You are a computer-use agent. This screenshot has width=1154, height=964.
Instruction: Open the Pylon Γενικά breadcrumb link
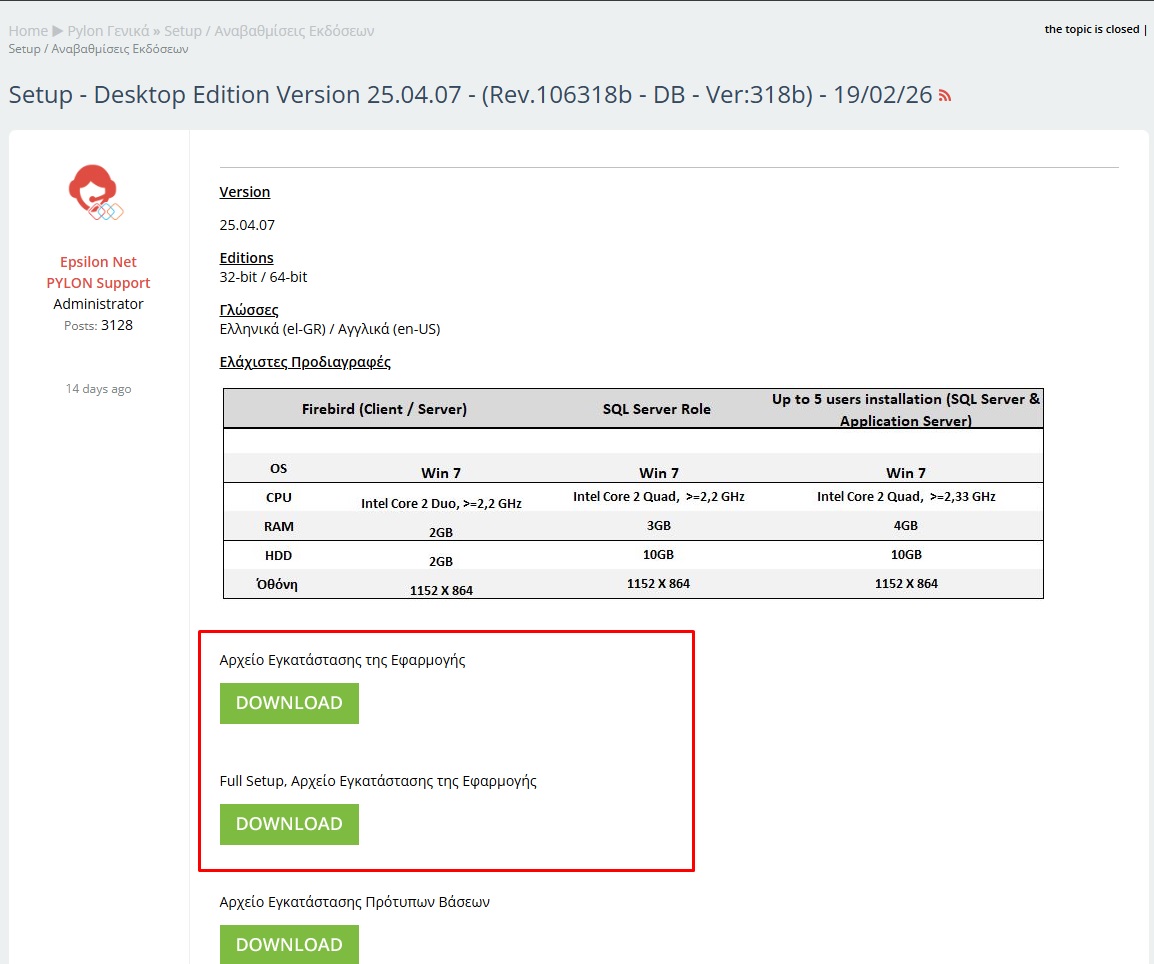click(108, 31)
